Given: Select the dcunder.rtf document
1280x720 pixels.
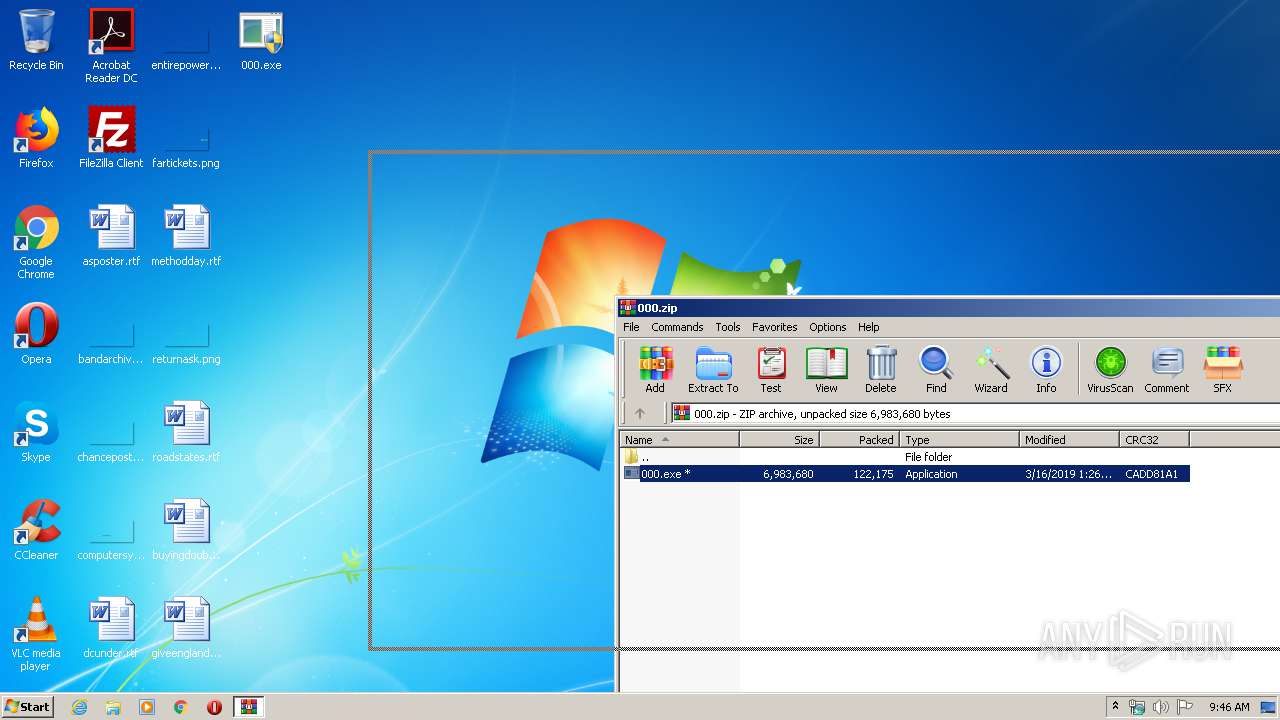Looking at the screenshot, I should pyautogui.click(x=111, y=628).
